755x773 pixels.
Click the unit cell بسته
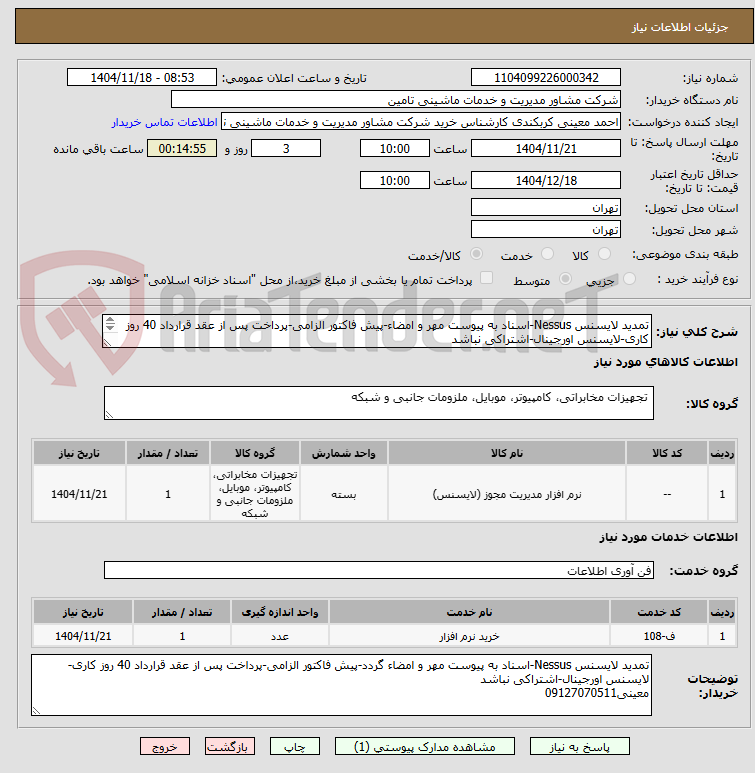click(x=344, y=494)
